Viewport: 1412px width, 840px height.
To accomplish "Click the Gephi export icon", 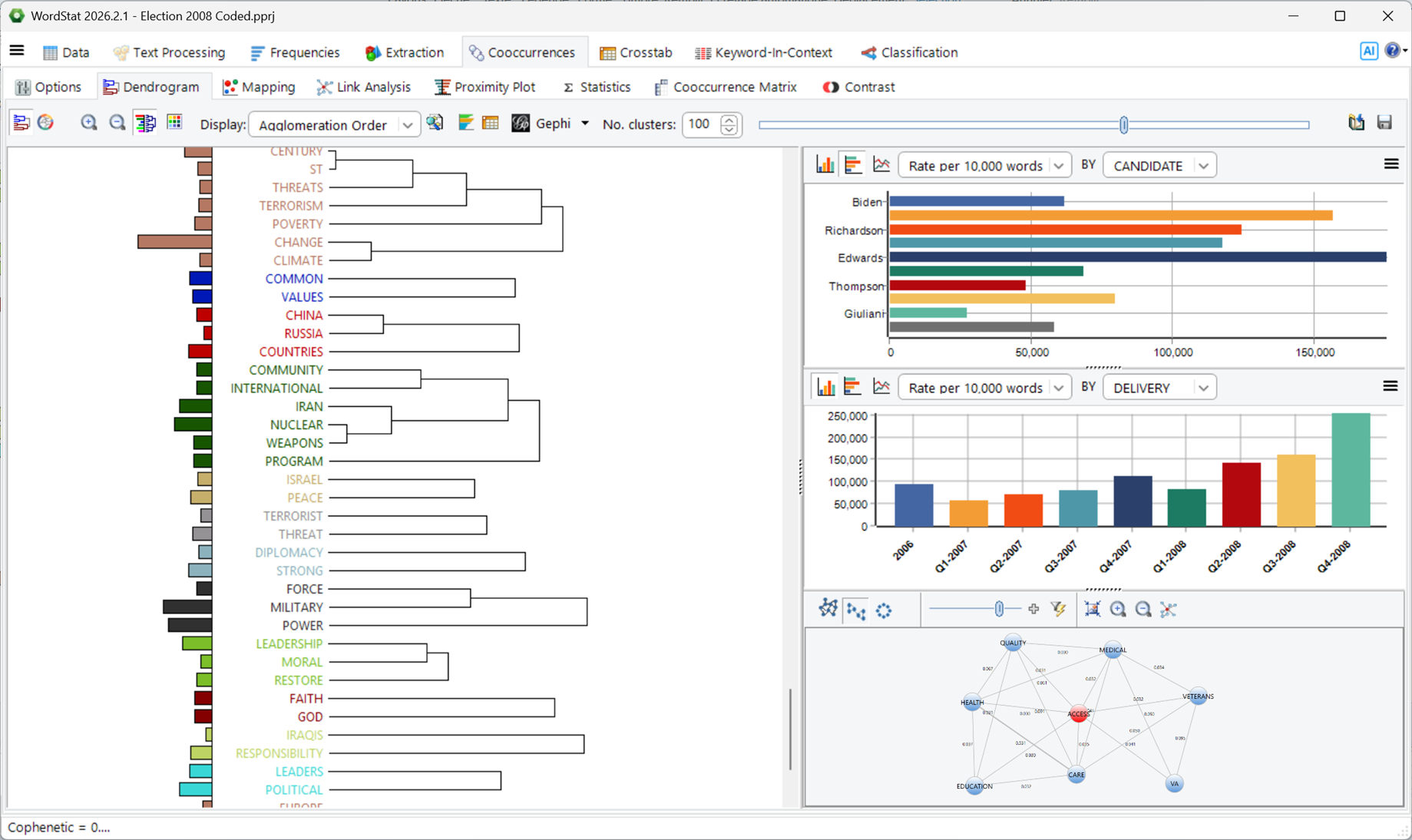I will pos(521,123).
